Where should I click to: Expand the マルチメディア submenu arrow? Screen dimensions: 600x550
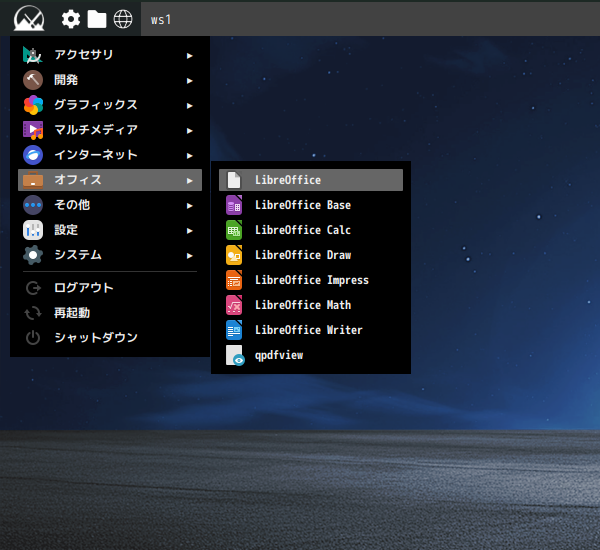(x=189, y=130)
